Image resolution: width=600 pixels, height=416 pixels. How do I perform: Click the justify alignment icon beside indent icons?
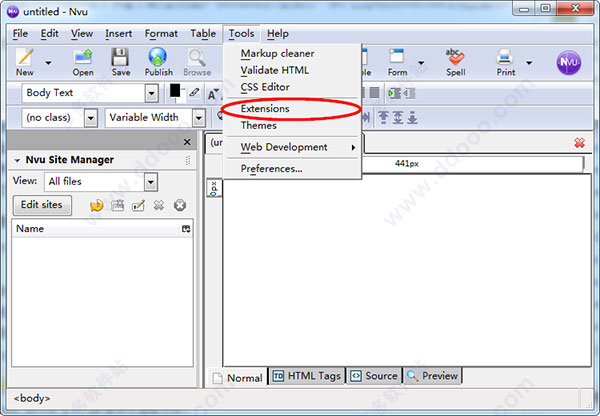click(374, 93)
